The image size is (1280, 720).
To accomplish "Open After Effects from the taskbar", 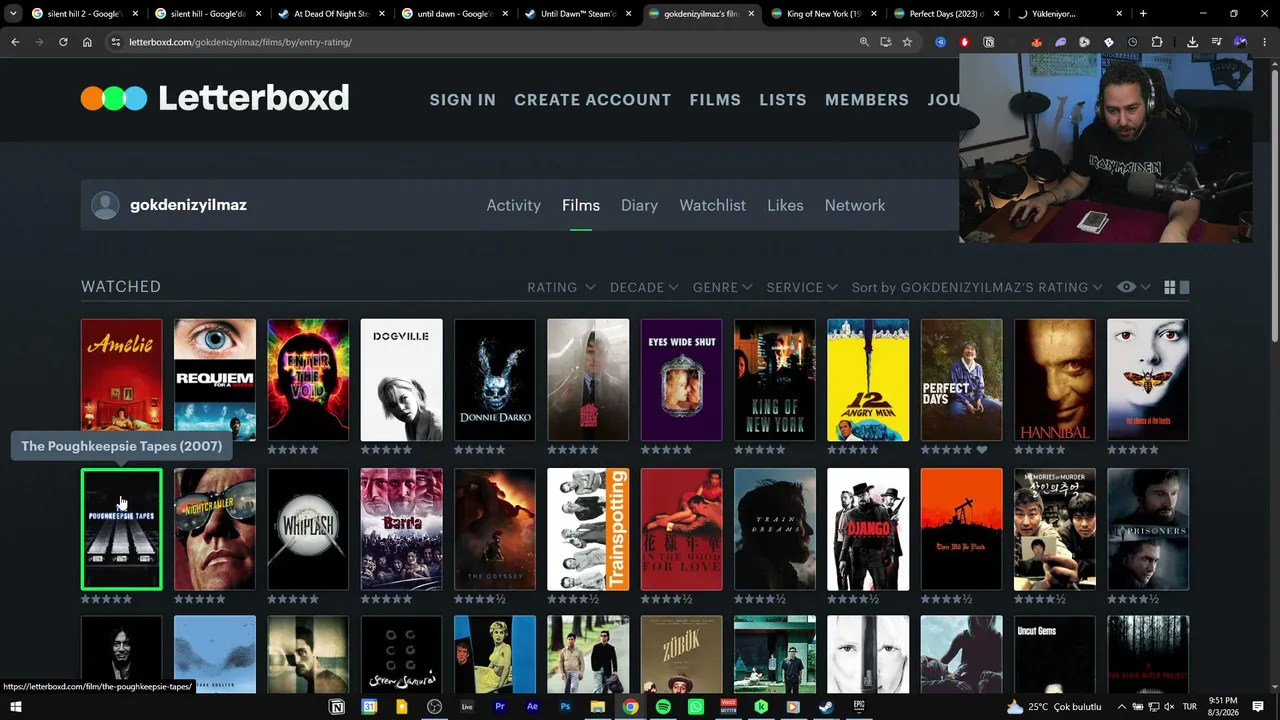I will 532,707.
